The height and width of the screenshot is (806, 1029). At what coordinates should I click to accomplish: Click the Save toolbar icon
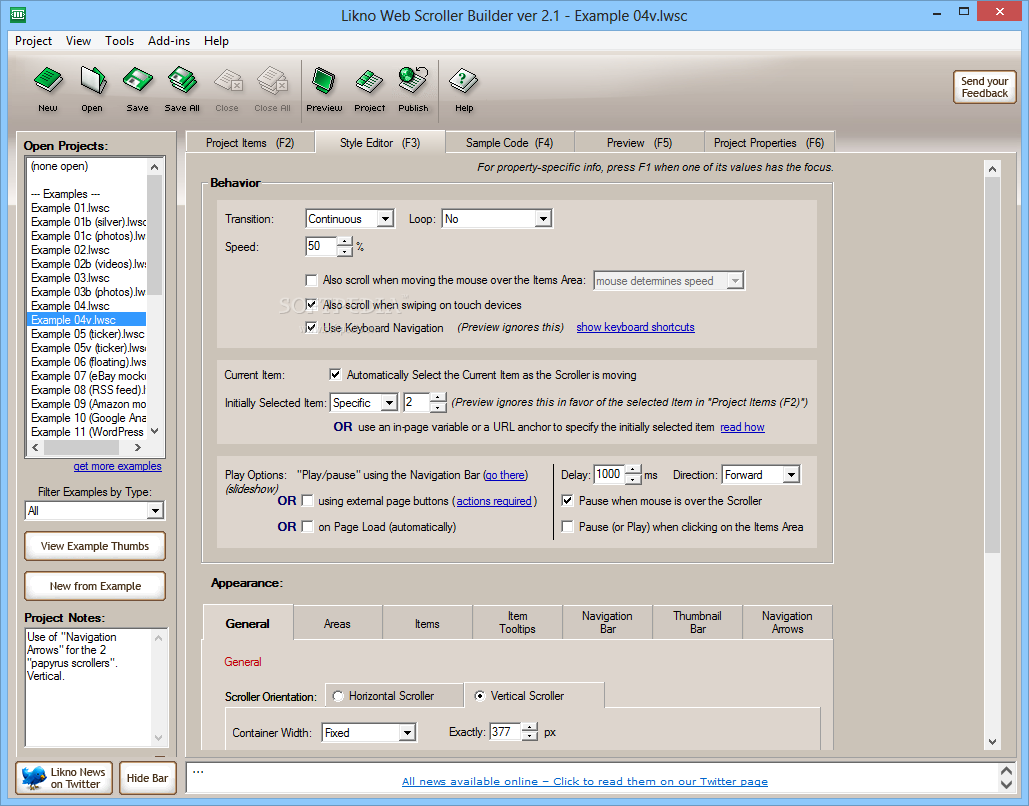point(137,89)
